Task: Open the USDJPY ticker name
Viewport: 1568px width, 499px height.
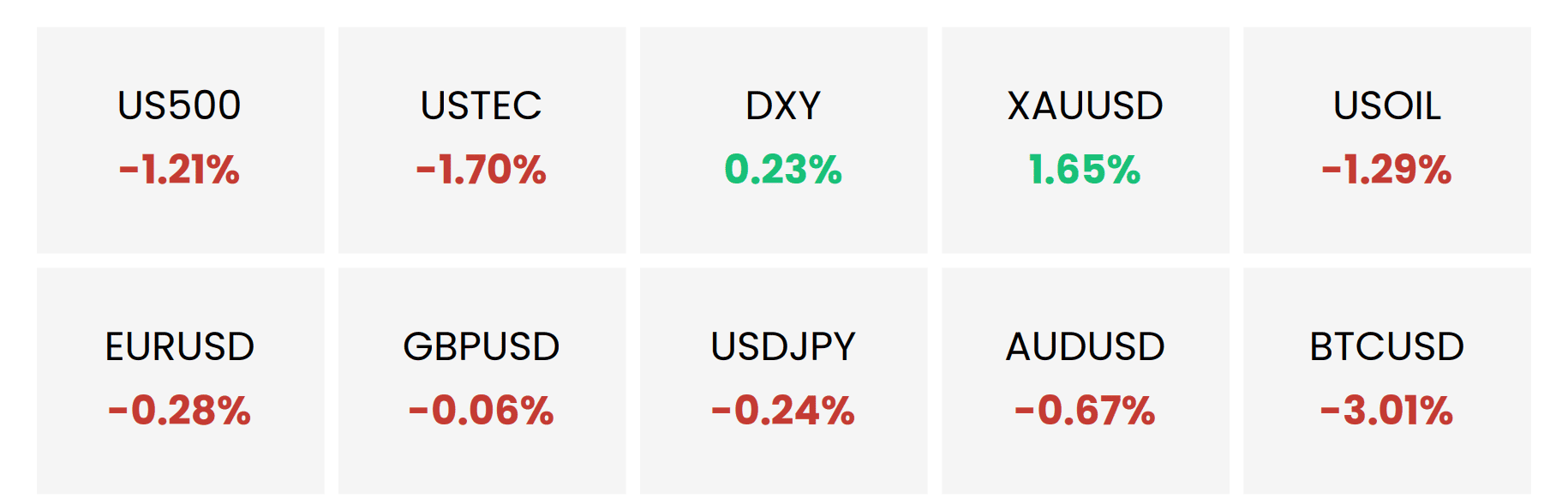Action: [783, 347]
